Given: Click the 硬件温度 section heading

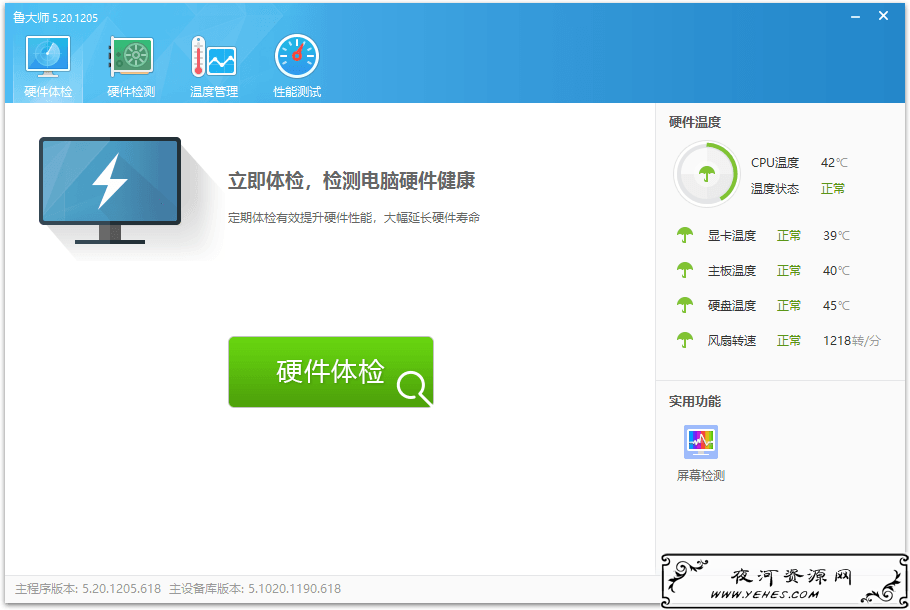Looking at the screenshot, I should [x=695, y=122].
